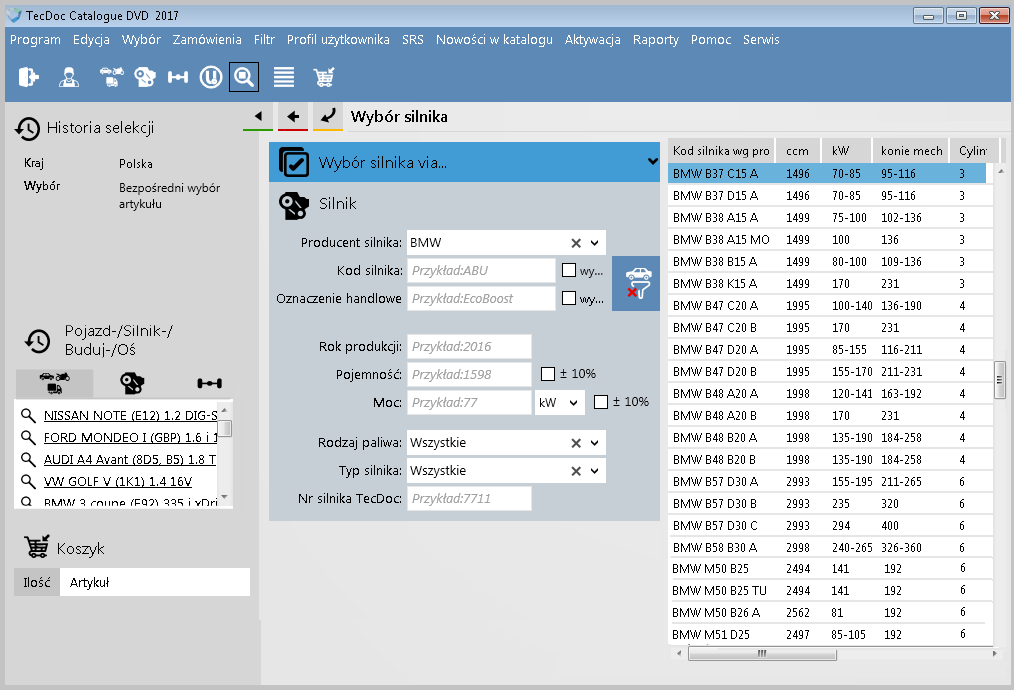The height and width of the screenshot is (690, 1016).
Task: Open vehicle selection toolbar icon
Action: click(x=111, y=77)
